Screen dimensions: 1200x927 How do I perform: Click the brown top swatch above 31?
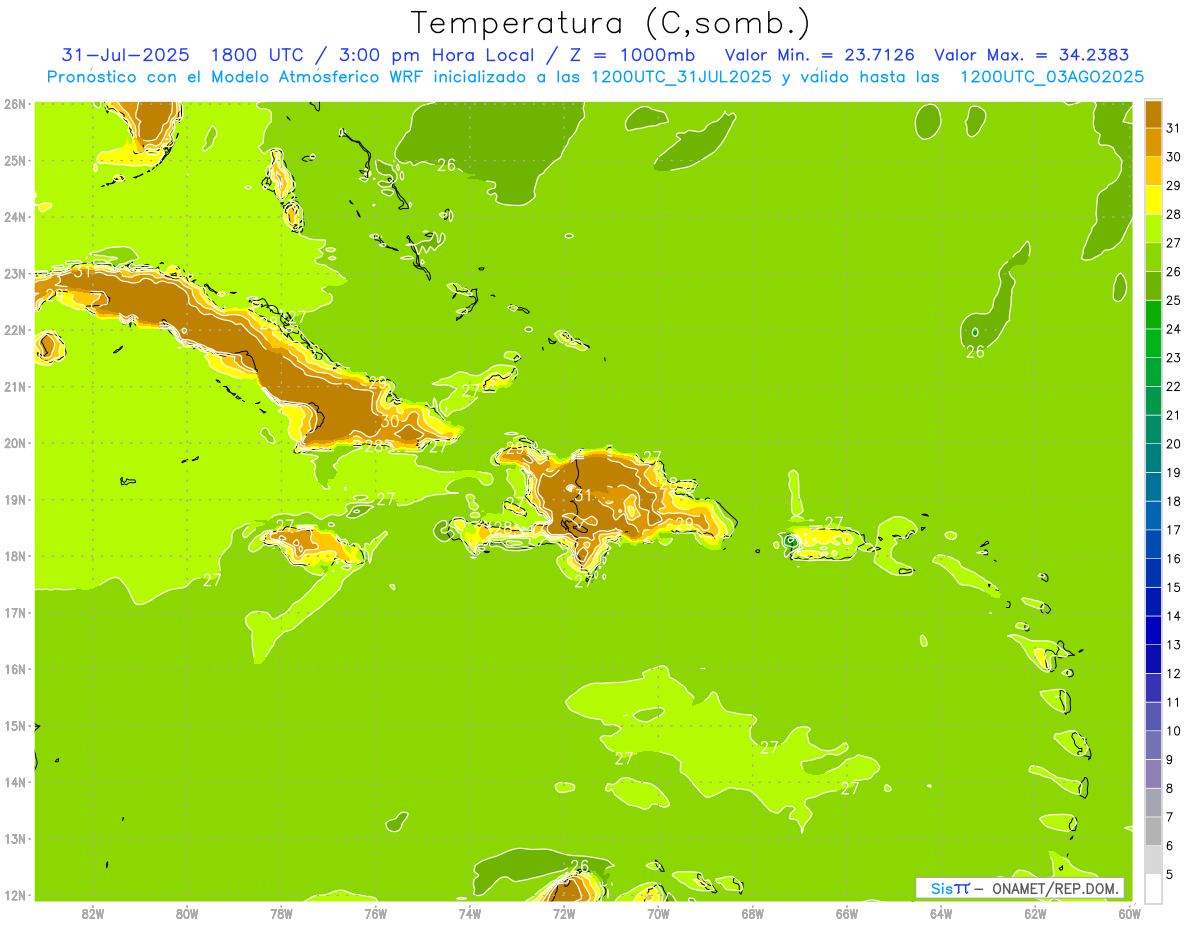click(x=1154, y=114)
